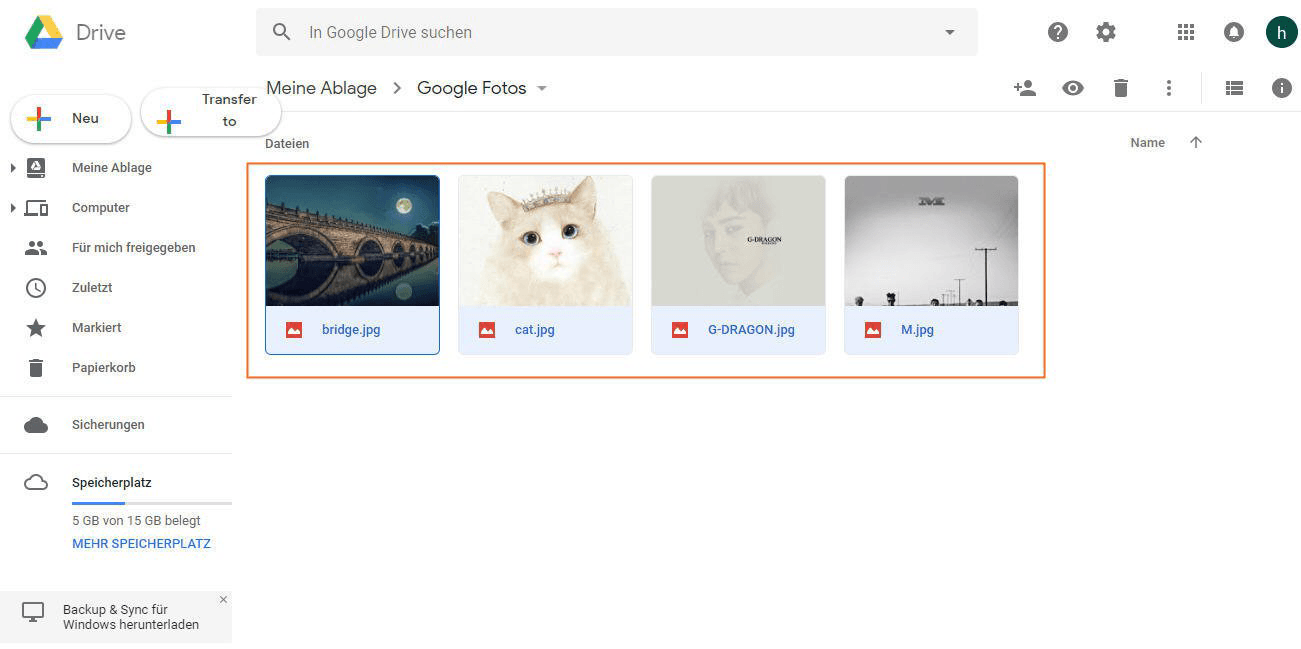Viewport: 1301px width, 649px height.
Task: Open the notifications bell
Action: 1234,32
